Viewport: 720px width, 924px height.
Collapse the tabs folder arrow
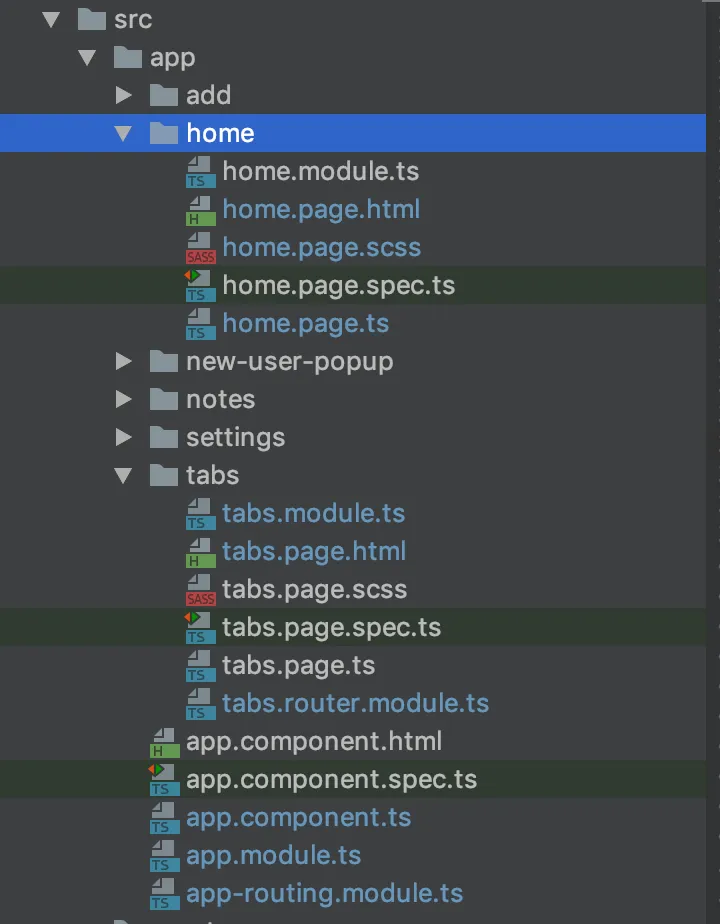[x=124, y=476]
